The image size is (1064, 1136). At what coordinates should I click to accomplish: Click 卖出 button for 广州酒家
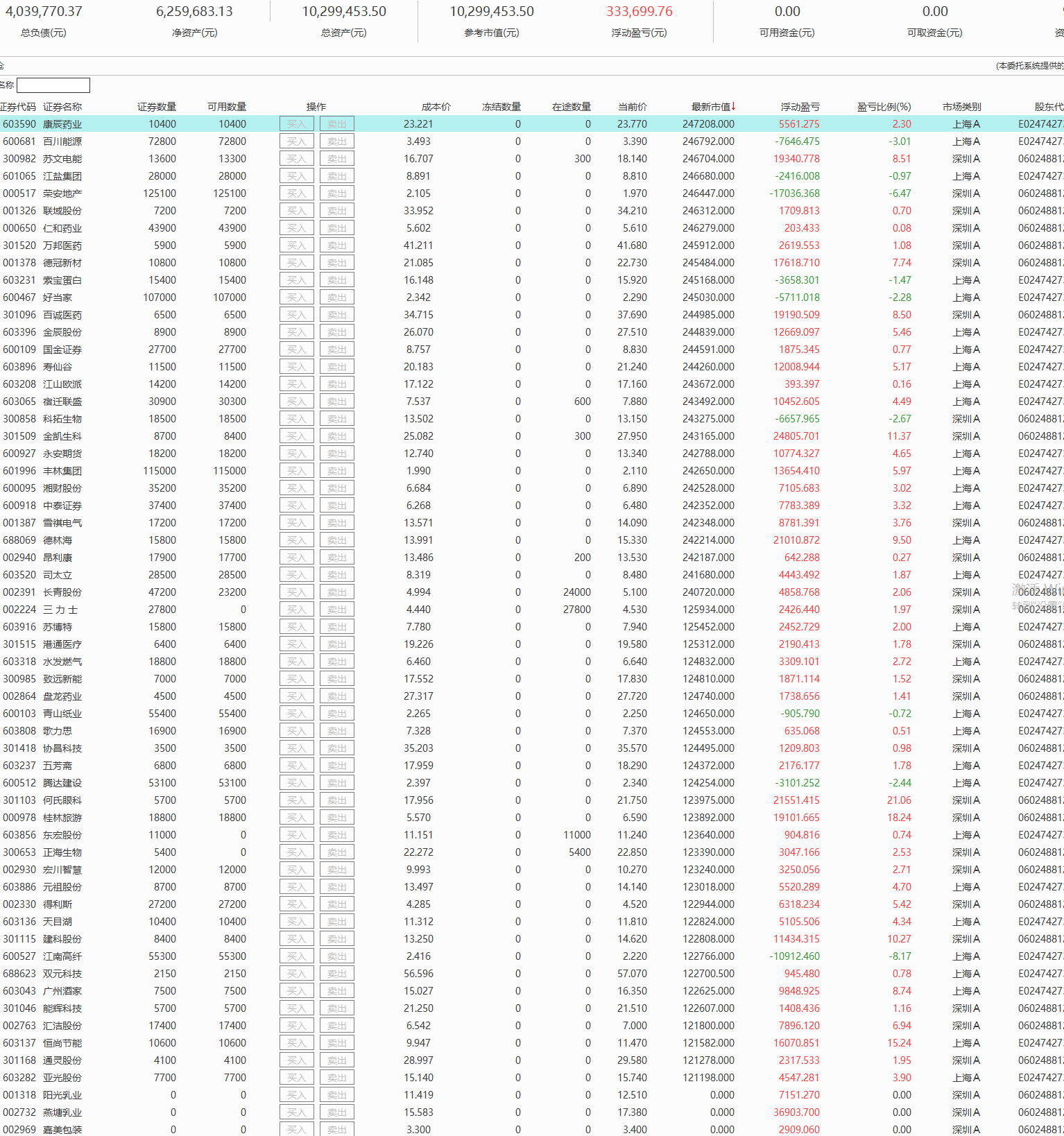[x=337, y=991]
